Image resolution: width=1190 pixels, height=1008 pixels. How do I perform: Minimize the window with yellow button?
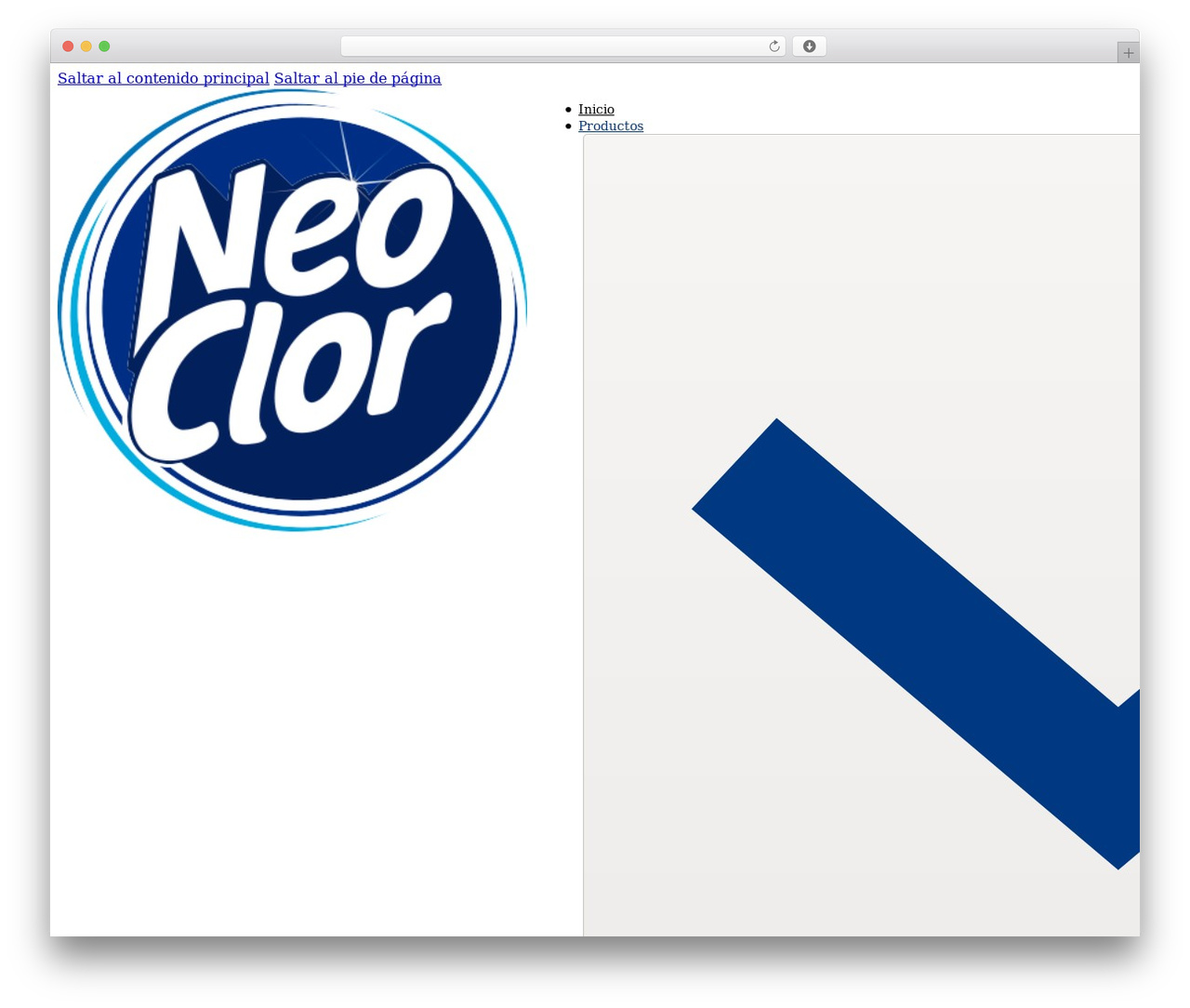click(86, 46)
